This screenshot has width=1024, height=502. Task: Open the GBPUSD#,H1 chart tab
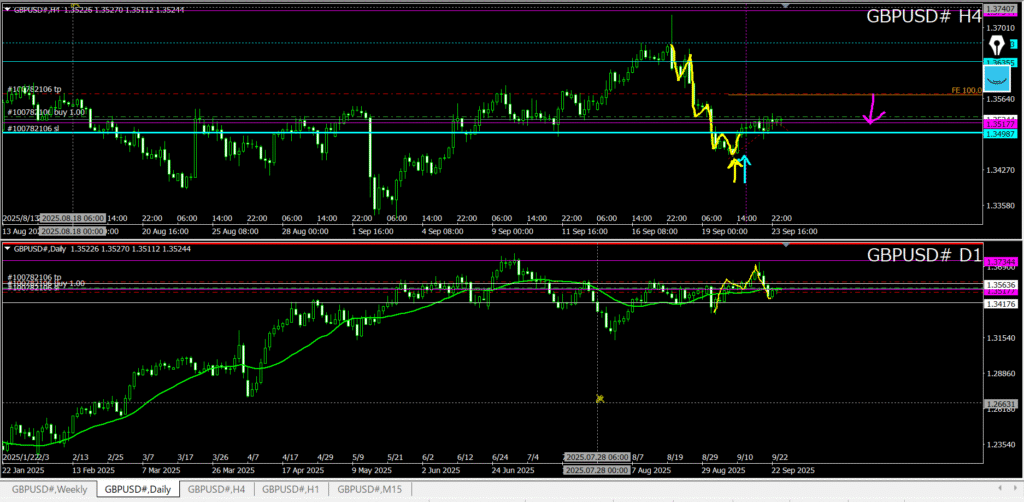[x=291, y=489]
